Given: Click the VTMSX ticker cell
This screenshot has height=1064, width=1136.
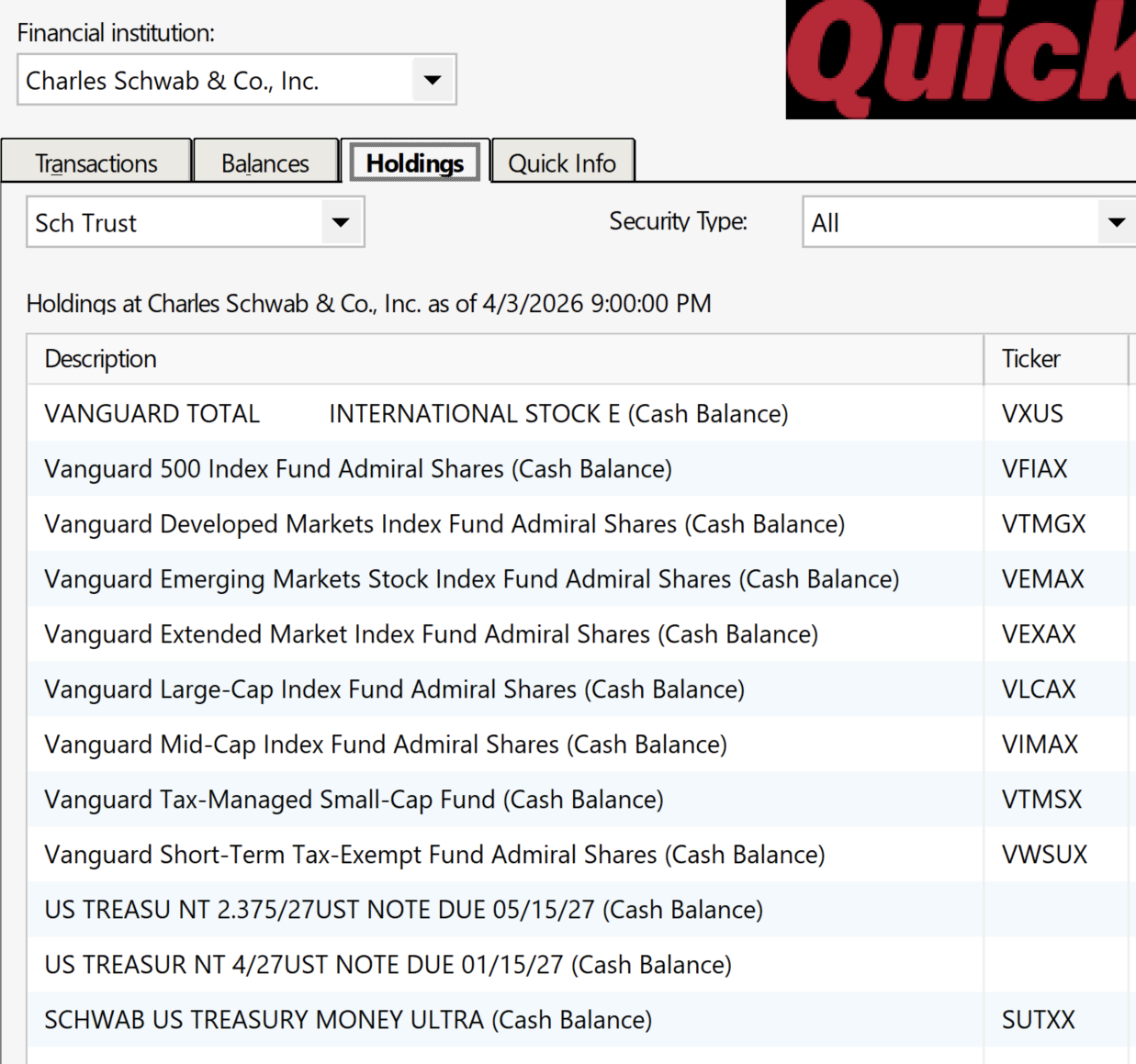Looking at the screenshot, I should pos(1056,799).
